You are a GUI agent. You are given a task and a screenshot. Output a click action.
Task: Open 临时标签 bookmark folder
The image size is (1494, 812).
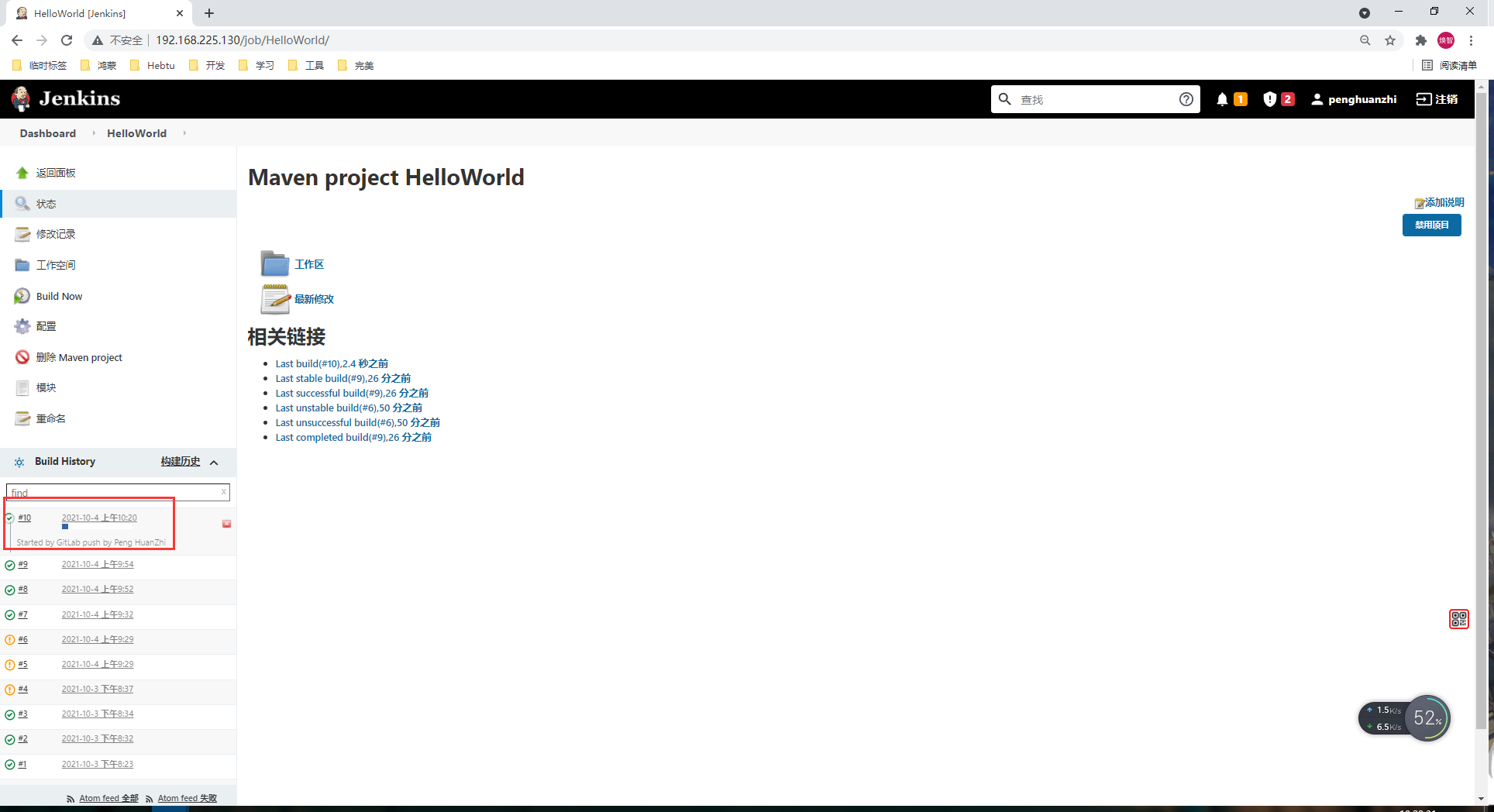point(40,66)
